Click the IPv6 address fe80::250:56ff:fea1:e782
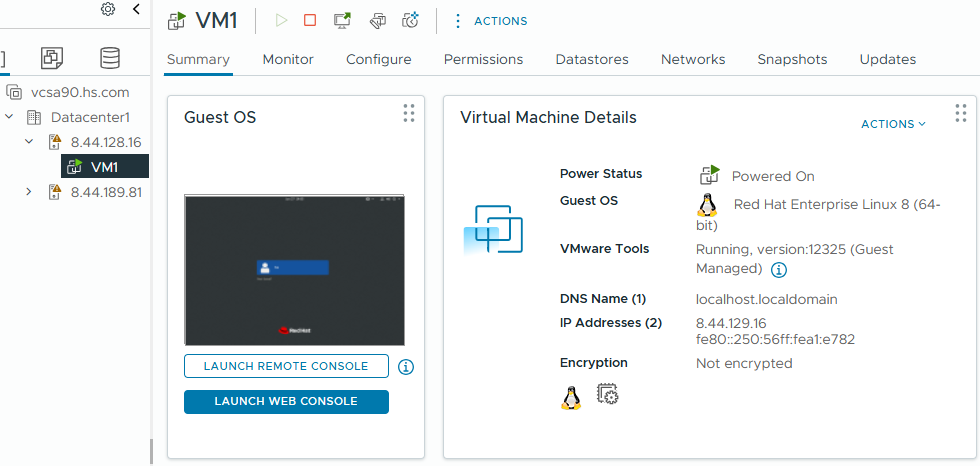The width and height of the screenshot is (980, 466). click(776, 340)
